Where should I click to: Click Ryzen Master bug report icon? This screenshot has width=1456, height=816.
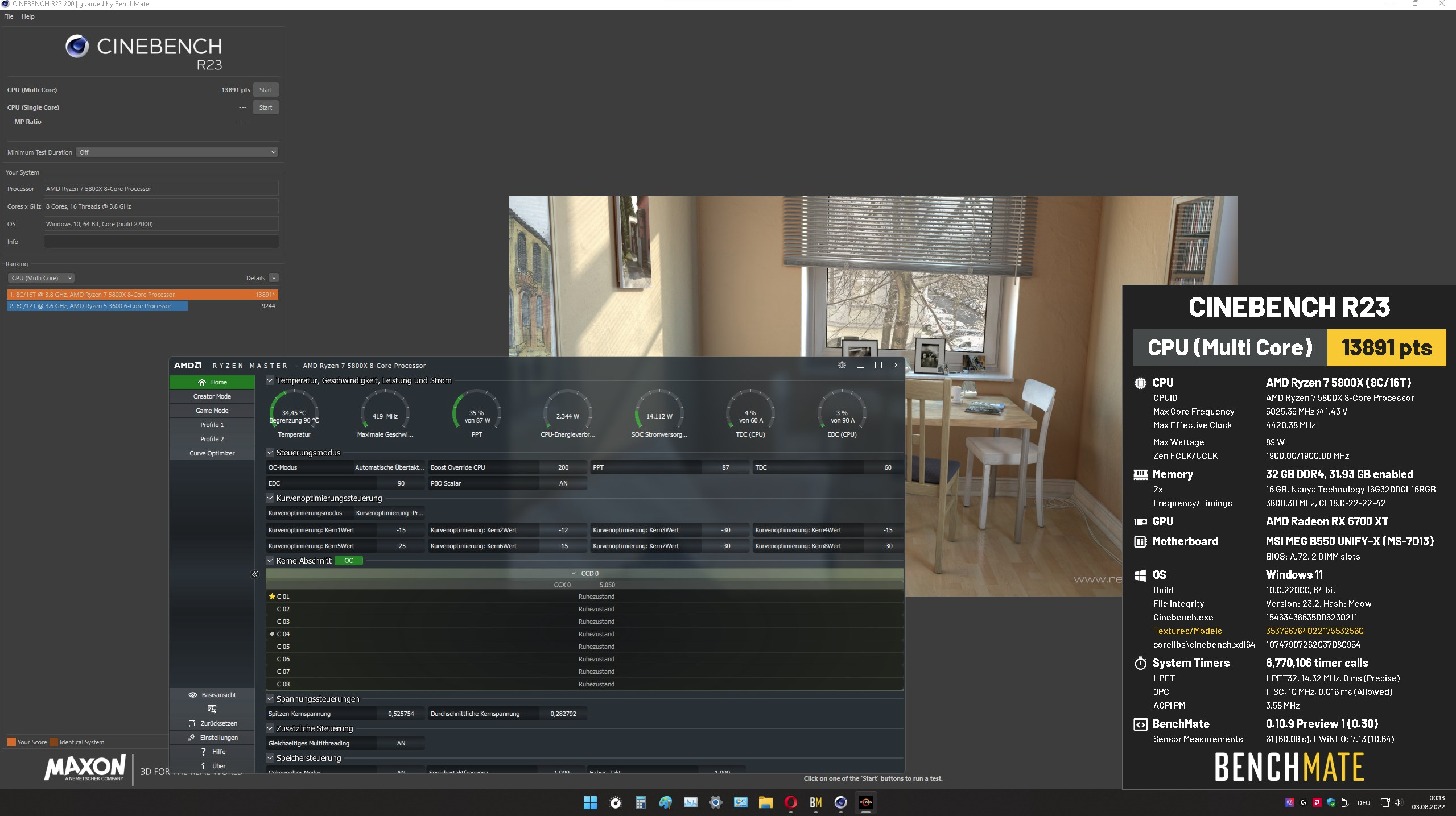coord(842,365)
